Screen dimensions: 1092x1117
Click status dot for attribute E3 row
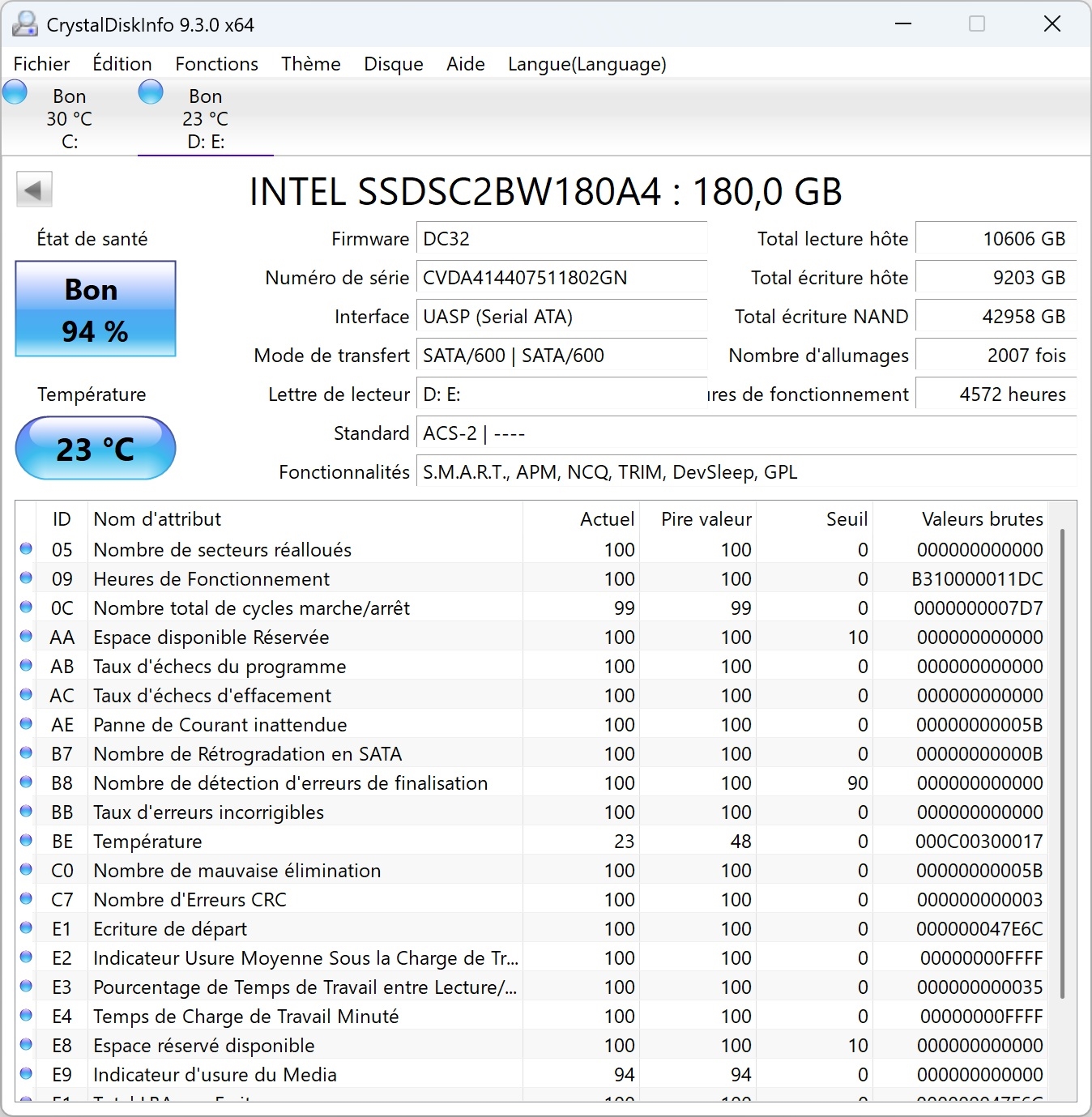(26, 987)
